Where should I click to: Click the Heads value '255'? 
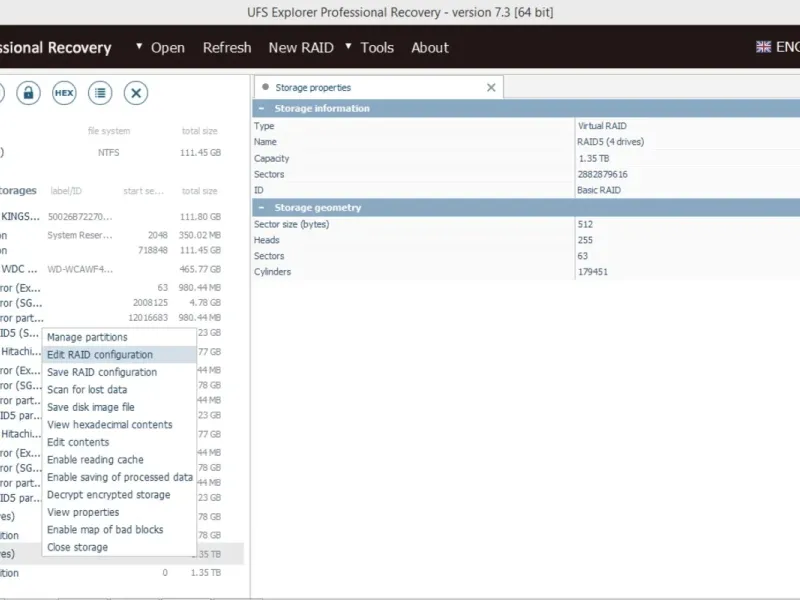585,240
